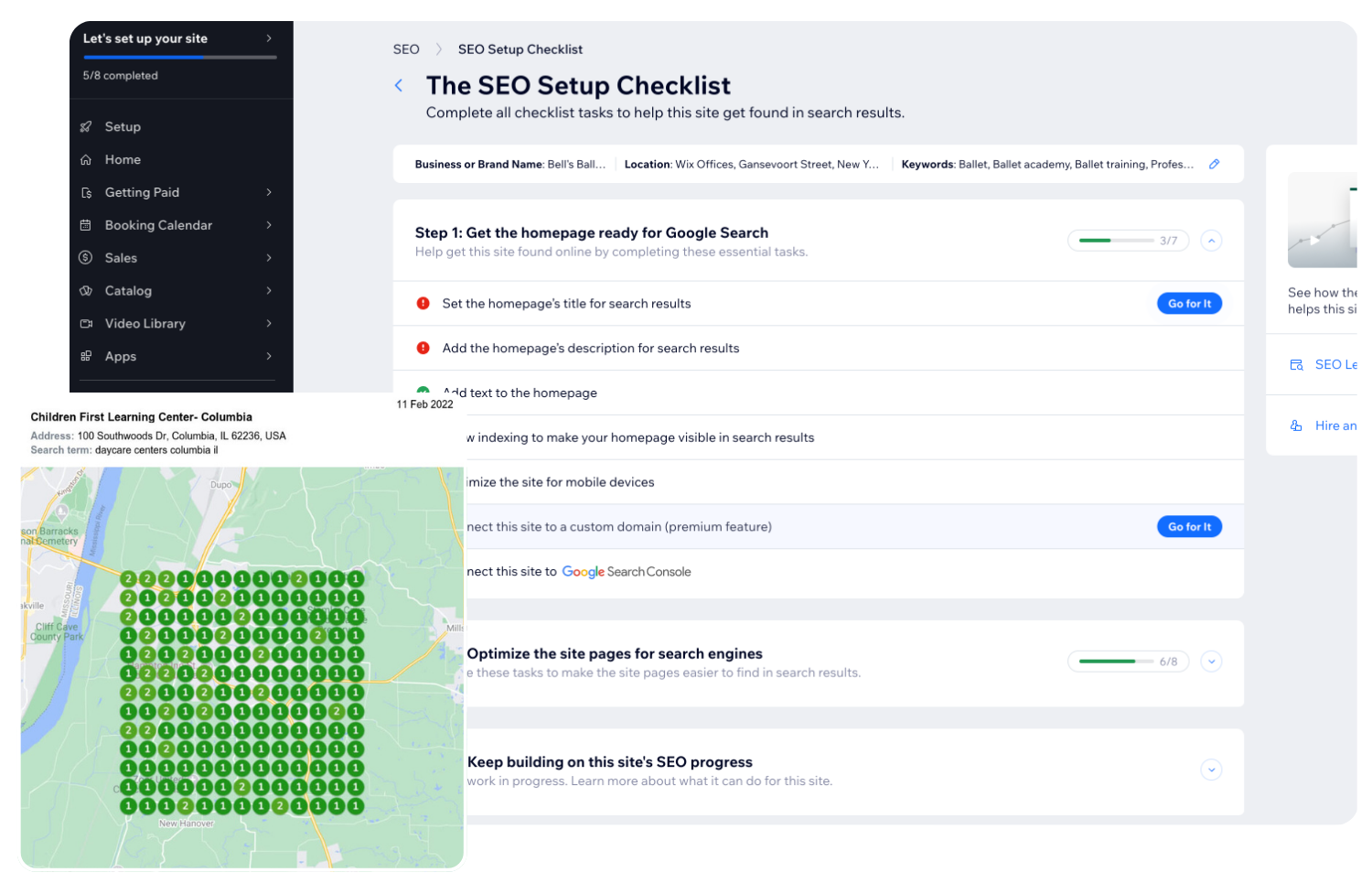
Task: Expand the Optimize site pages section
Action: [1211, 662]
